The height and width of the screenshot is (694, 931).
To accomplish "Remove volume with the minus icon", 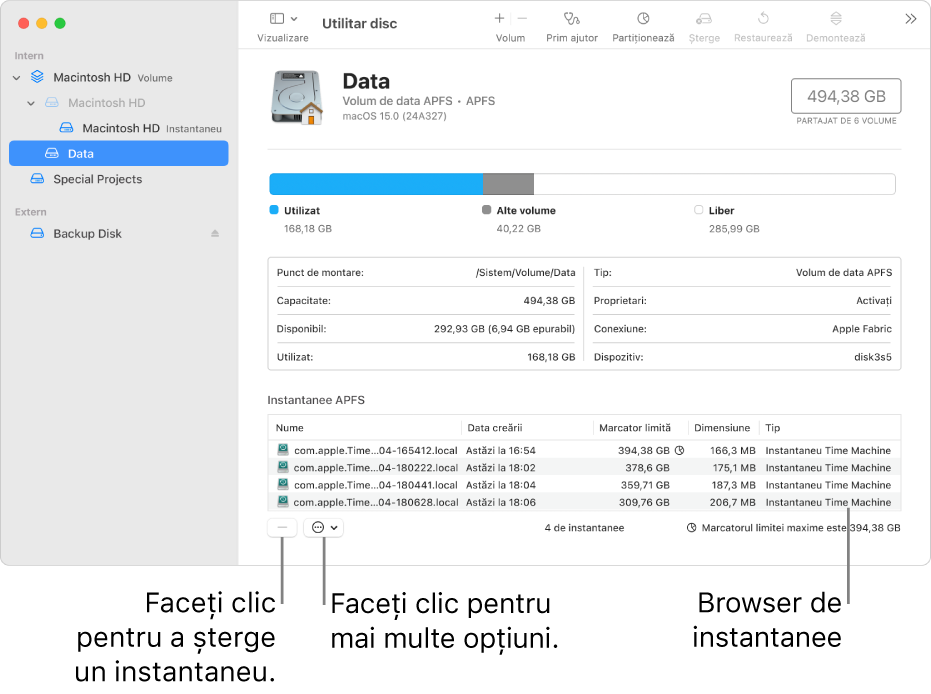I will (522, 18).
